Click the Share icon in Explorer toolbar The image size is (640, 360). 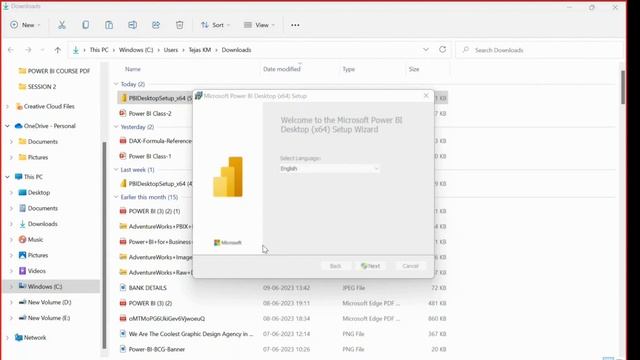click(x=156, y=25)
